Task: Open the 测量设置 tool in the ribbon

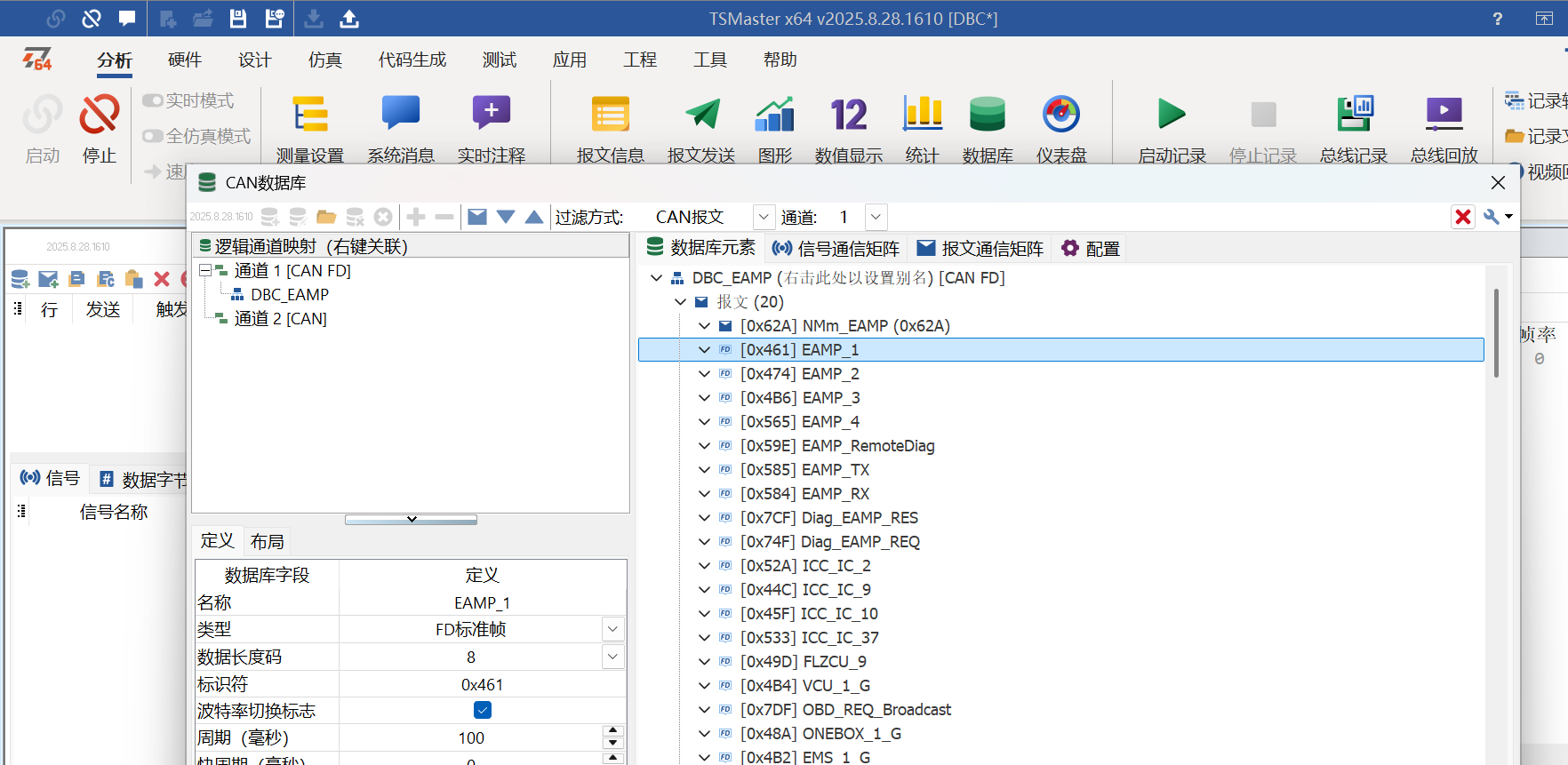Action: point(310,129)
